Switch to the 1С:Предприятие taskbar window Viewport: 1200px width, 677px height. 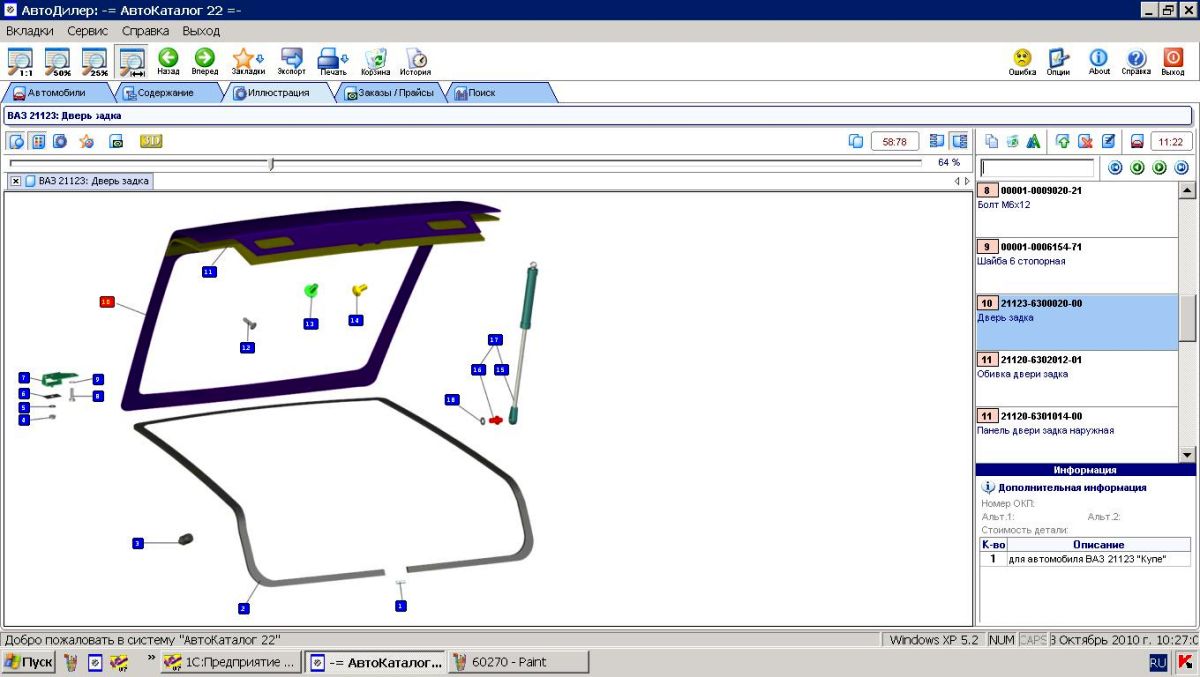(230, 662)
